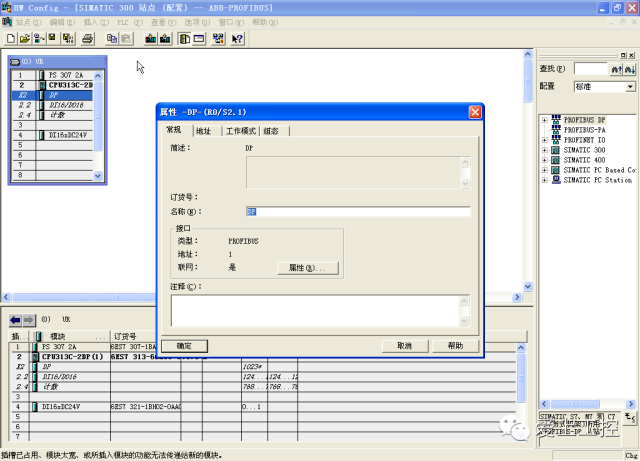Click the 名称(N) name input field
This screenshot has width=640, height=461.
tap(358, 212)
